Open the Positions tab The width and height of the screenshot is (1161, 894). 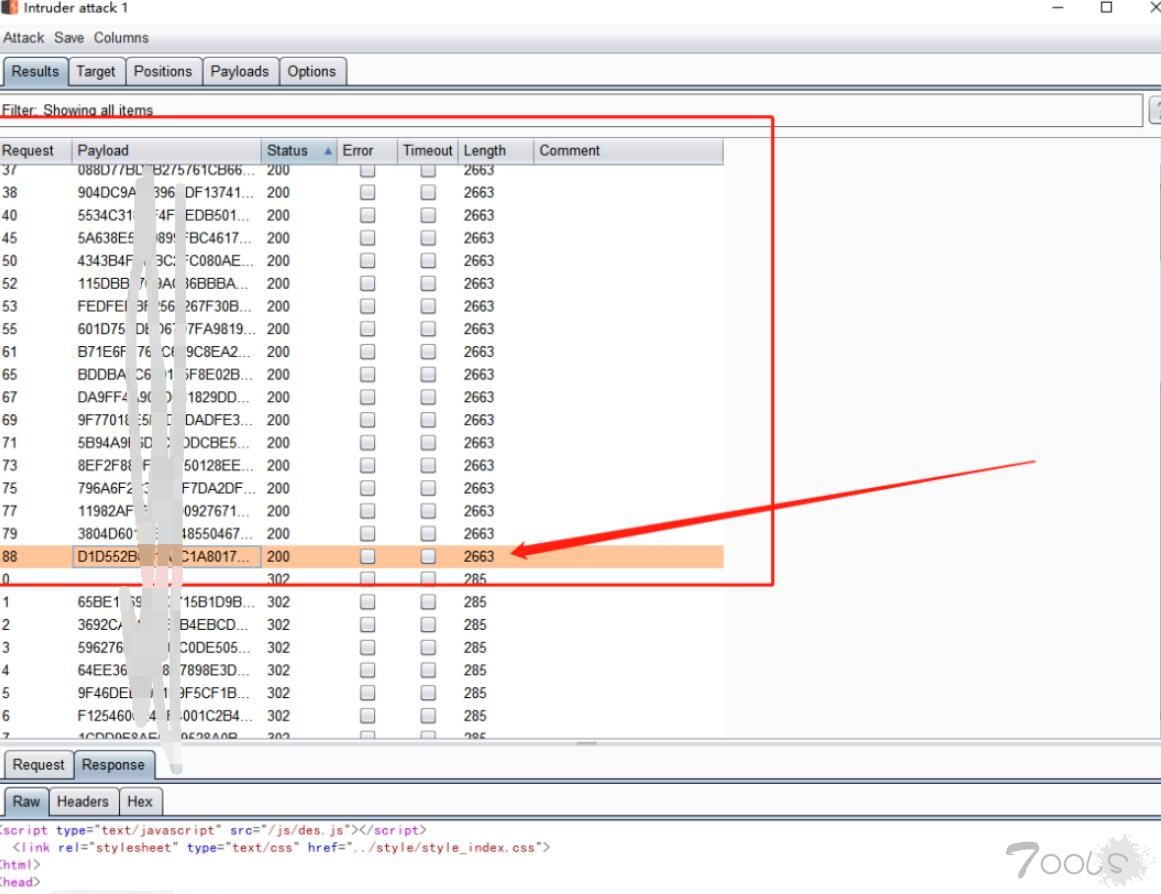click(x=163, y=71)
